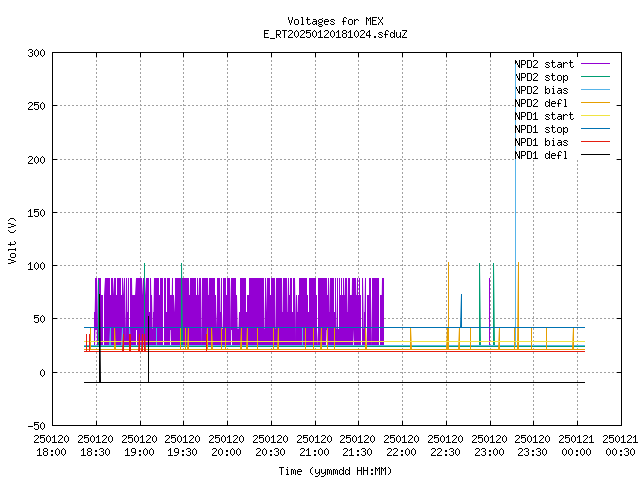Click the y-axis tick value 50
Viewport: 640px width, 480px height.
[40, 319]
